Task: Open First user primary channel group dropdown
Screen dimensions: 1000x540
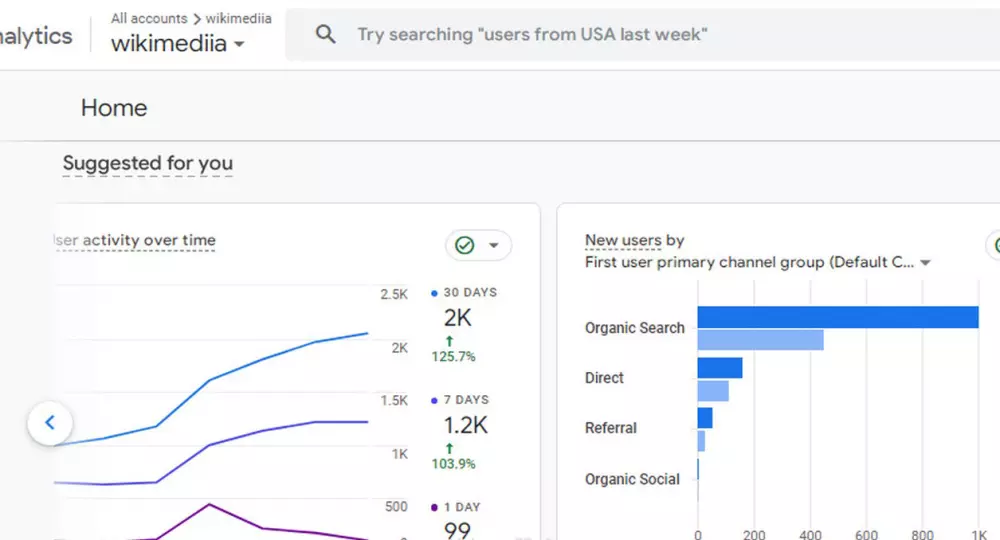Action: [925, 263]
